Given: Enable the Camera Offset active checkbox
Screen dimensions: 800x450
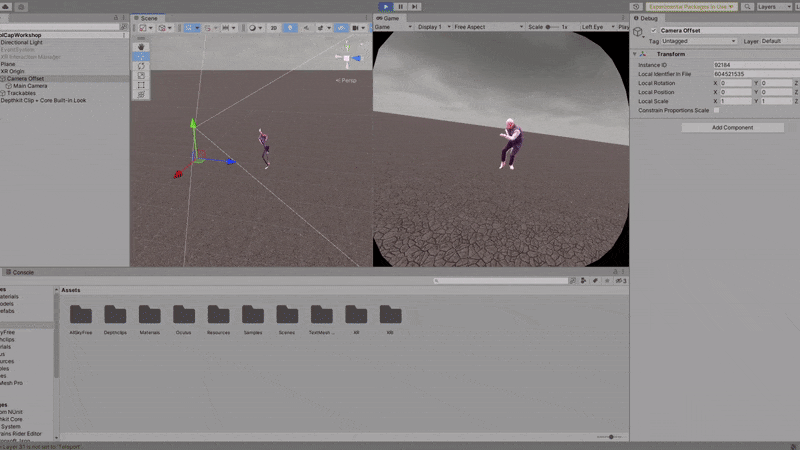Looking at the screenshot, I should pyautogui.click(x=654, y=30).
